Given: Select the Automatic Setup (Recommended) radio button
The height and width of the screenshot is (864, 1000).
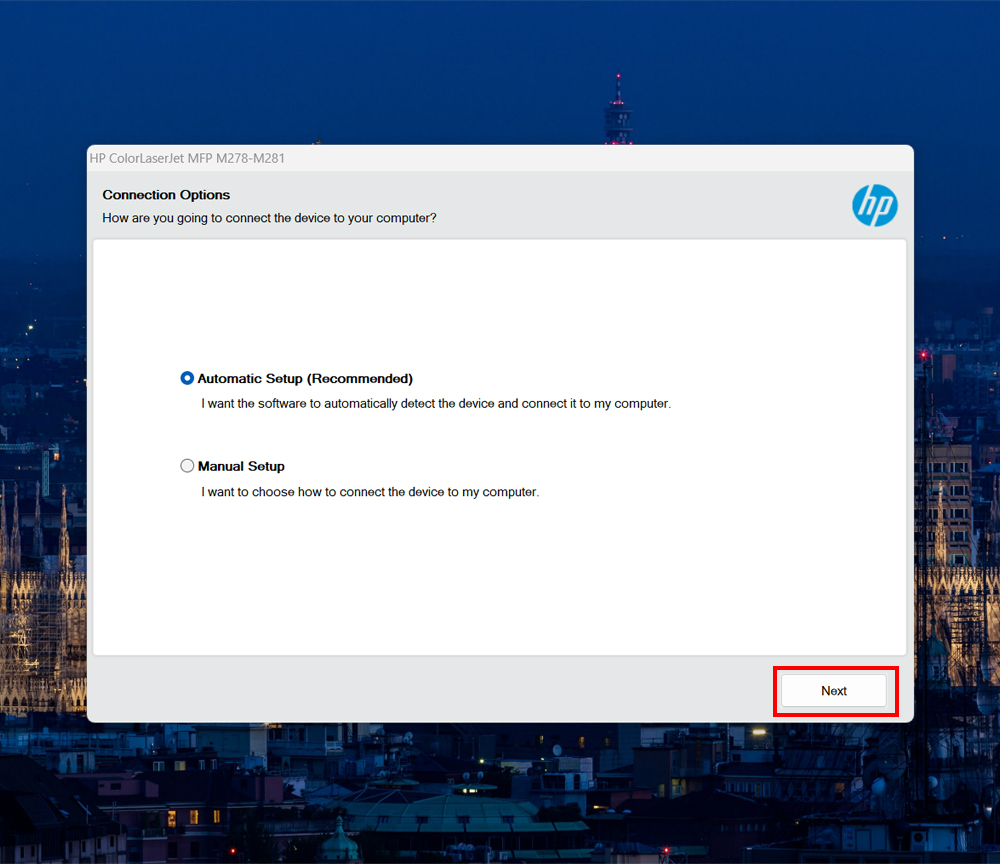Looking at the screenshot, I should [x=187, y=378].
